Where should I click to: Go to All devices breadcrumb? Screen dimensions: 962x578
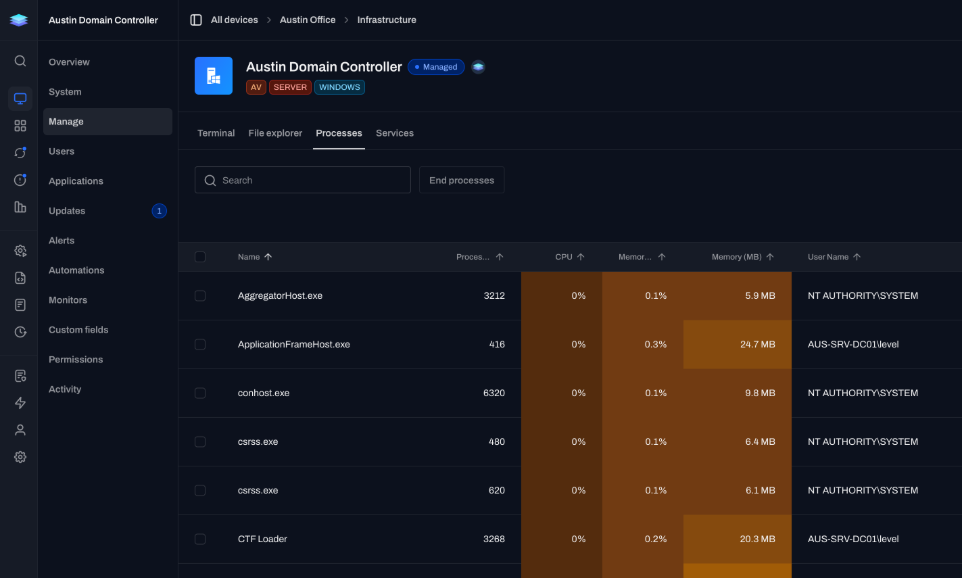[x=234, y=20]
